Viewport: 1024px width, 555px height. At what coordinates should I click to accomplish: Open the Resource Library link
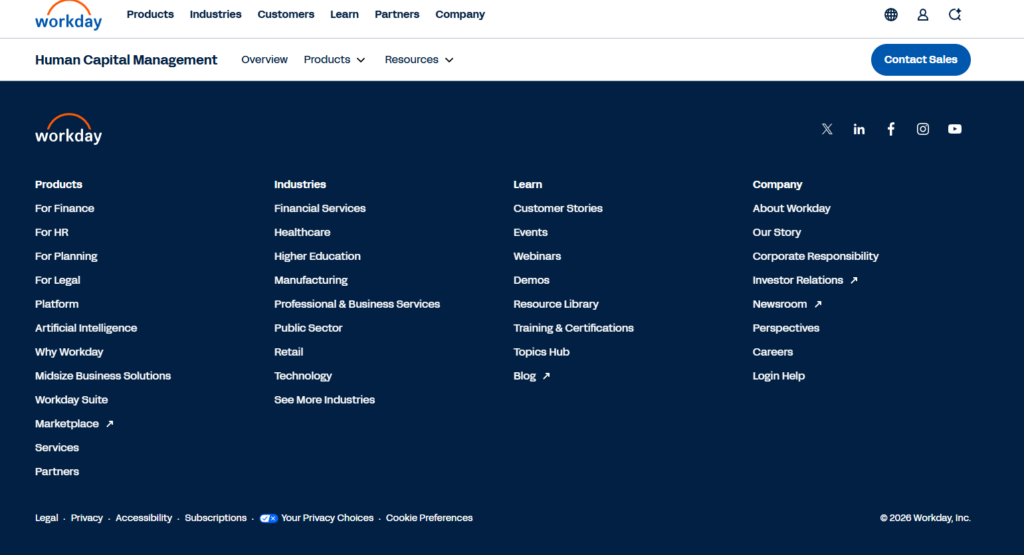(556, 304)
